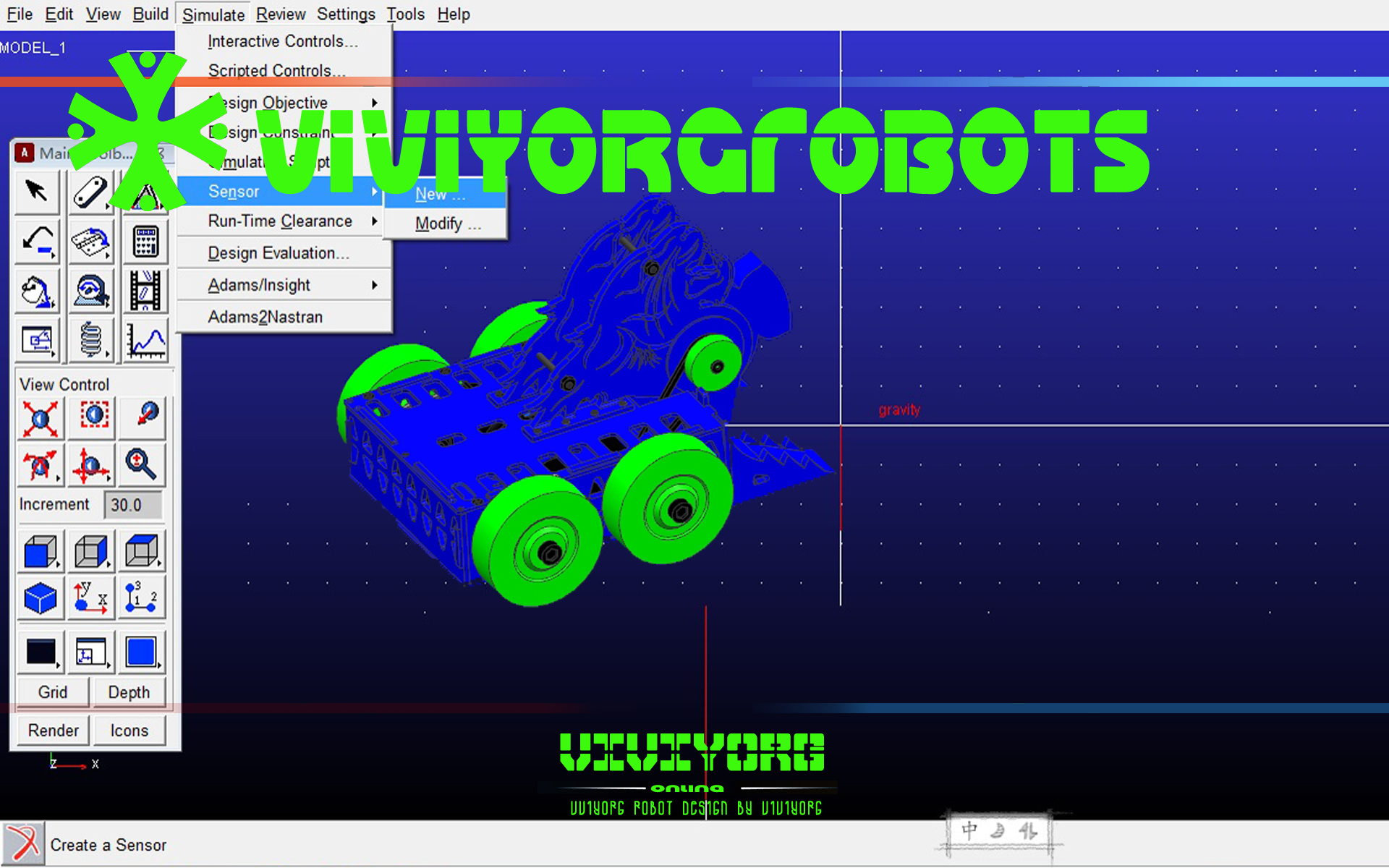Edit the Increment value field showing 30.0
The width and height of the screenshot is (1389, 868).
132,504
